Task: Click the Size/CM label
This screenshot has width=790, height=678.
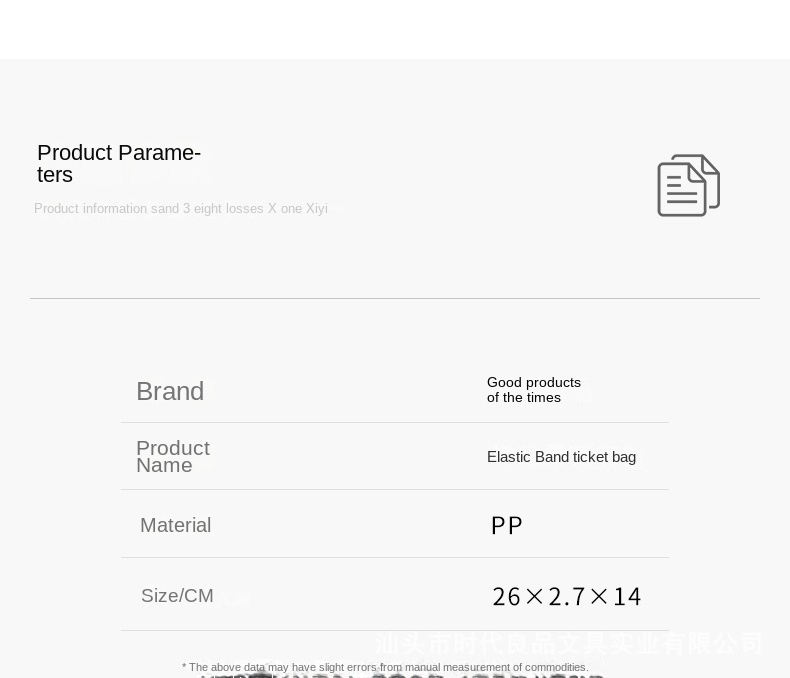Action: pos(177,596)
